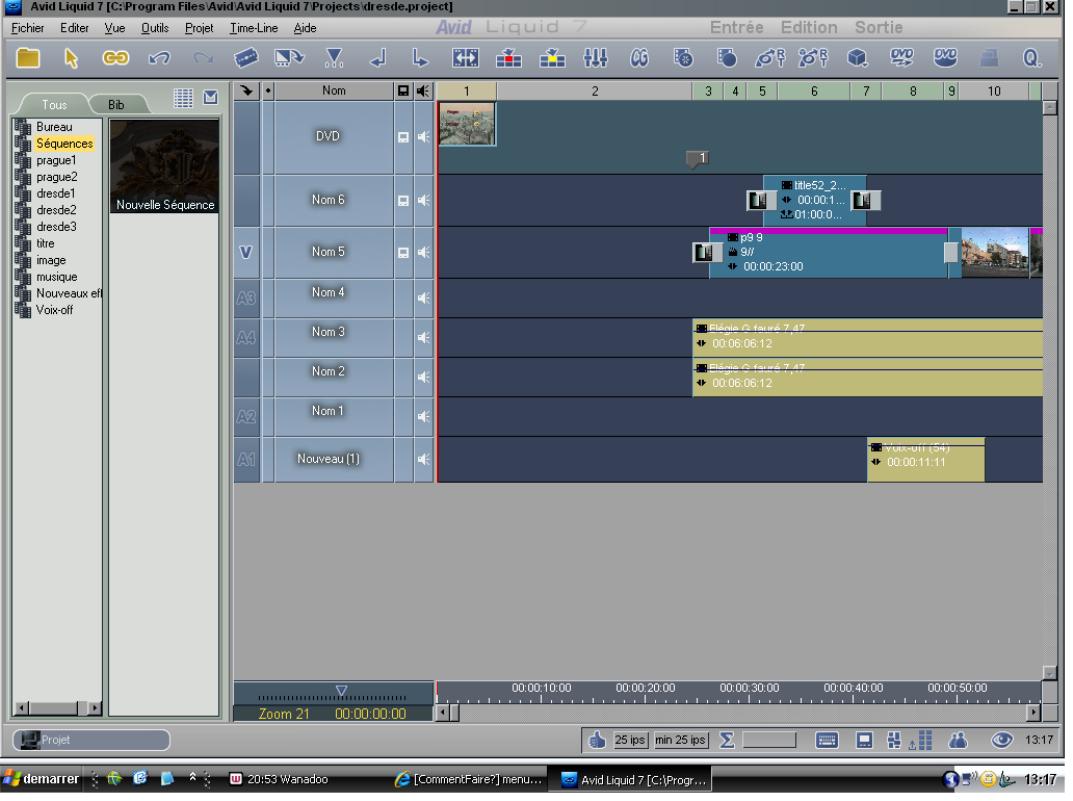Screen dimensions: 1073x801
Task: Open the Outils menu
Action: pos(155,28)
